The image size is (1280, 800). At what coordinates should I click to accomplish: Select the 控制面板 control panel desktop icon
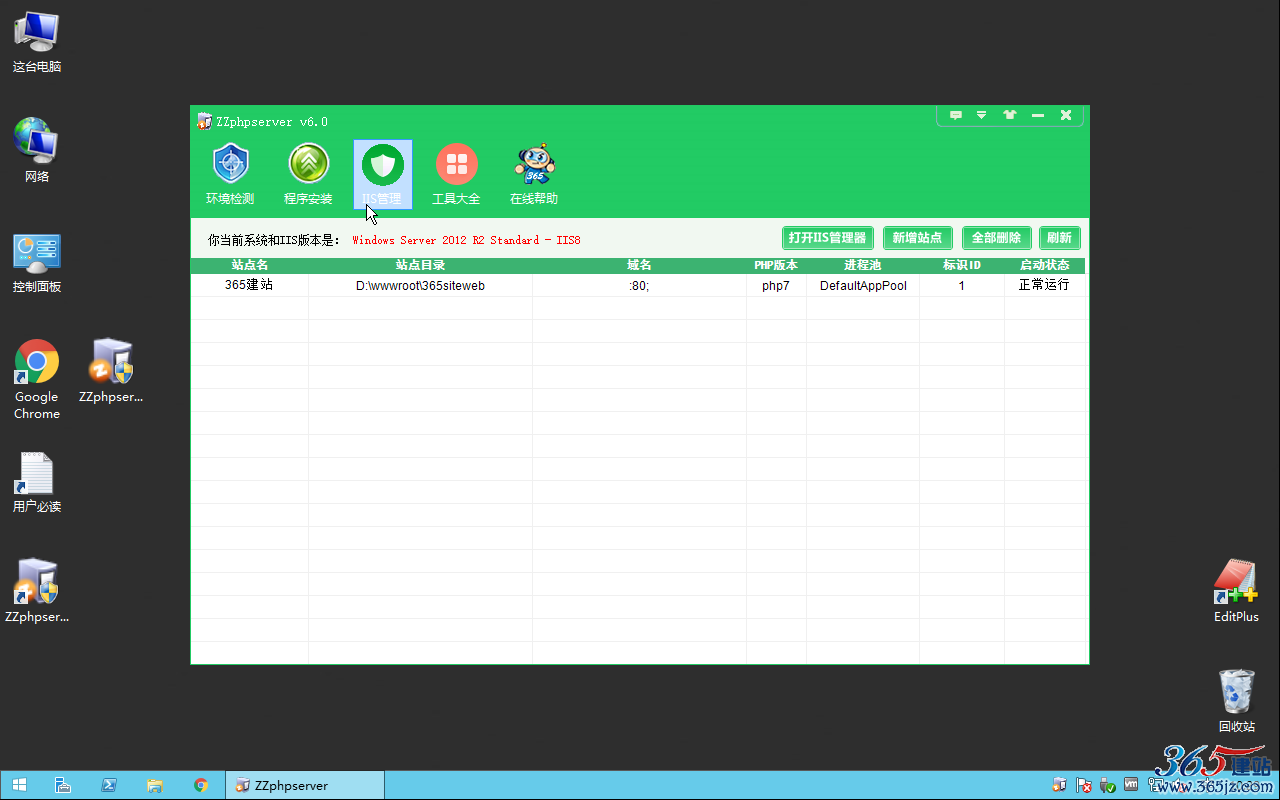tap(37, 262)
